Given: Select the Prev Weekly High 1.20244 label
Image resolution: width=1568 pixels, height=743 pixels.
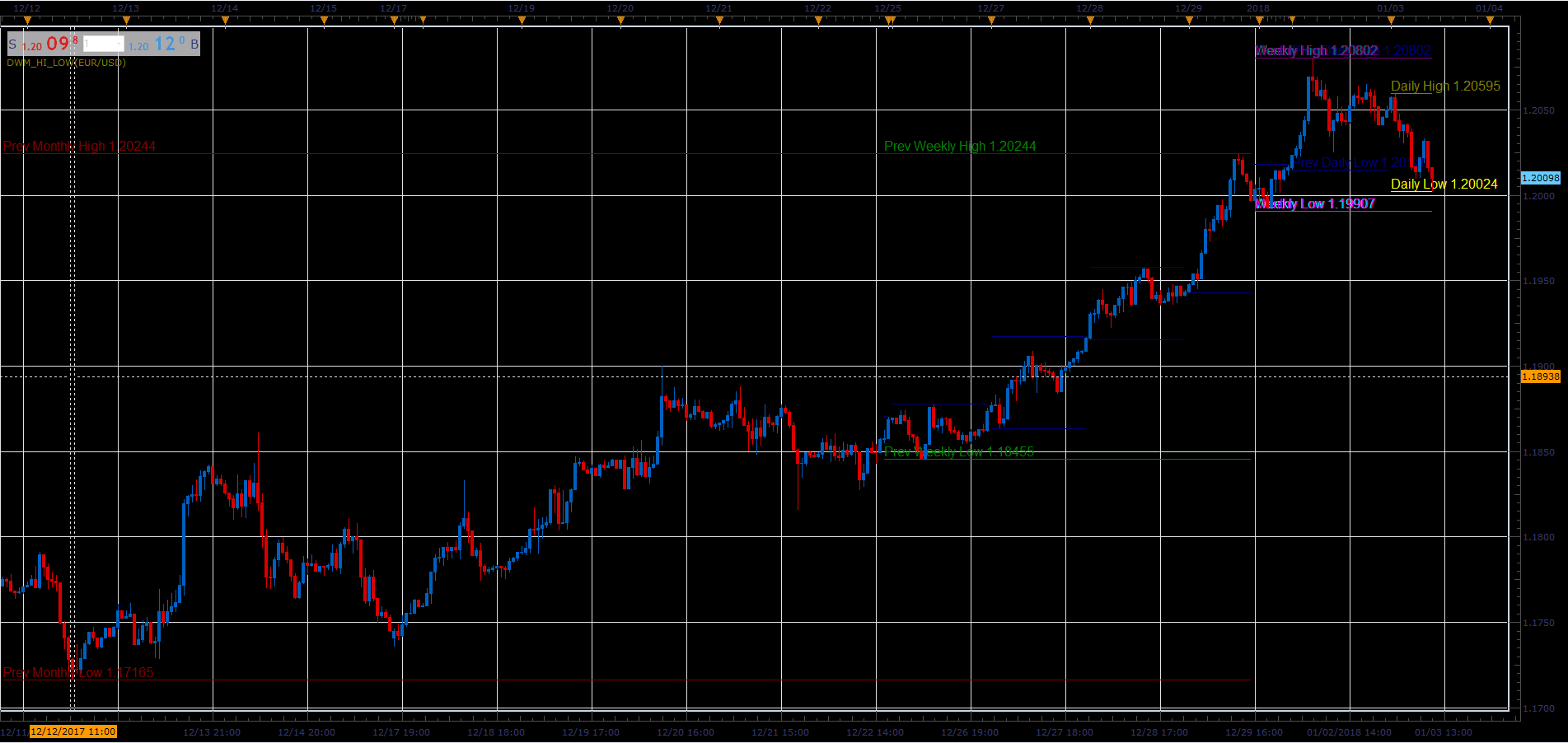Looking at the screenshot, I should 960,146.
